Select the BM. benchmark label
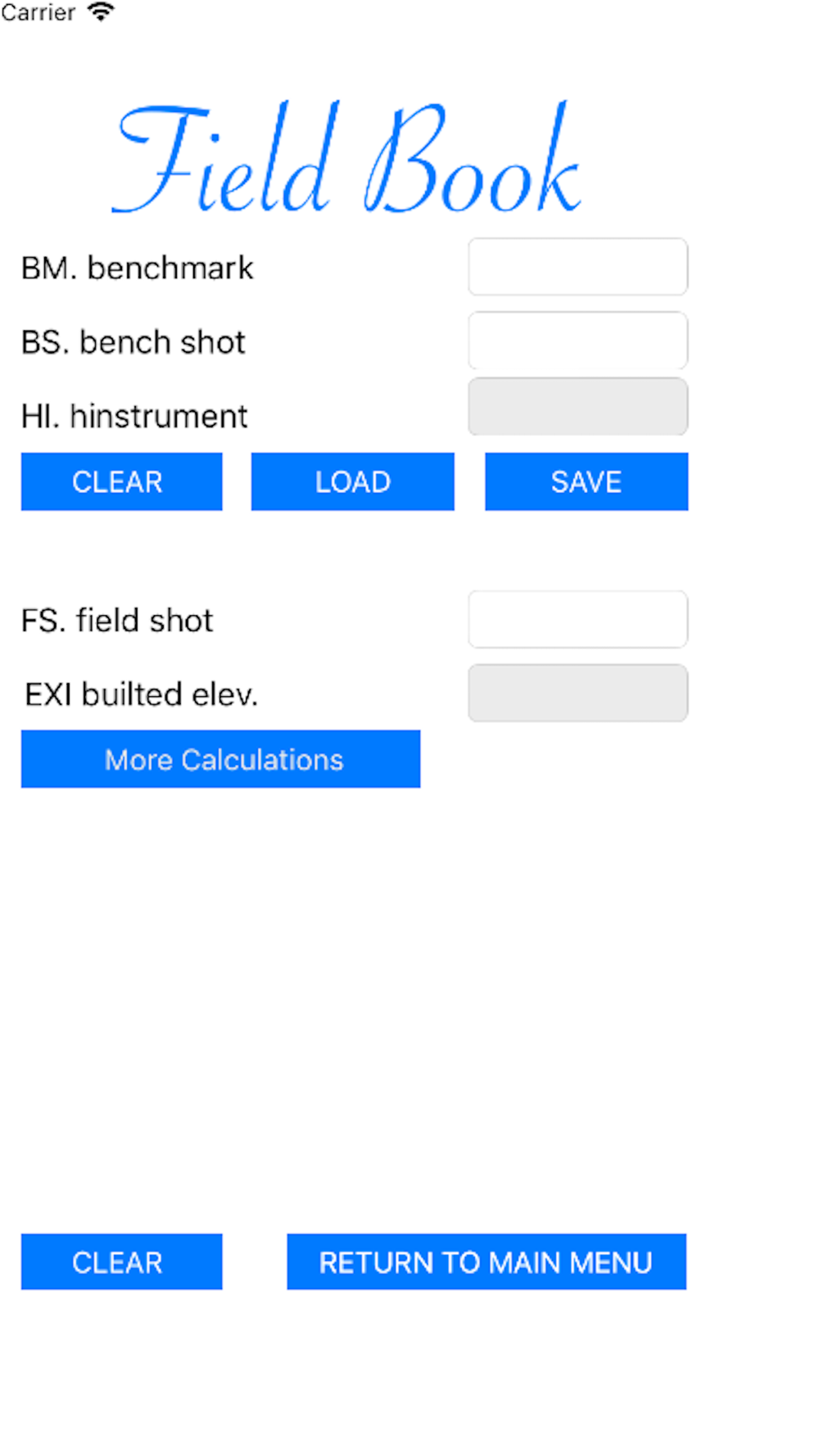Image resolution: width=819 pixels, height=1456 pixels. click(138, 269)
